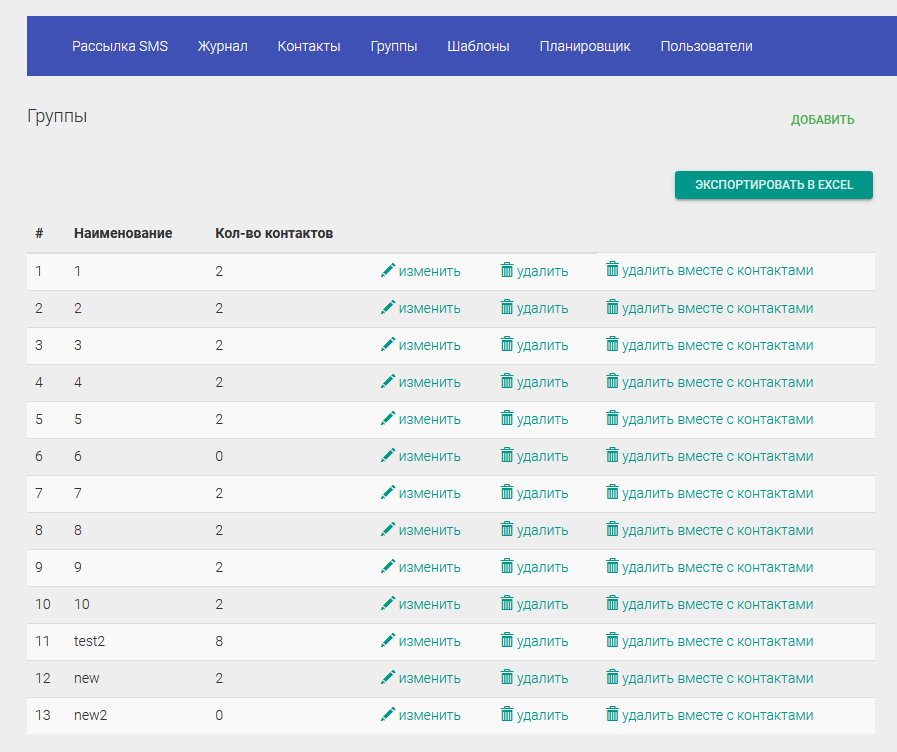Navigate to Пользователи section
This screenshot has width=897, height=752.
pos(706,46)
